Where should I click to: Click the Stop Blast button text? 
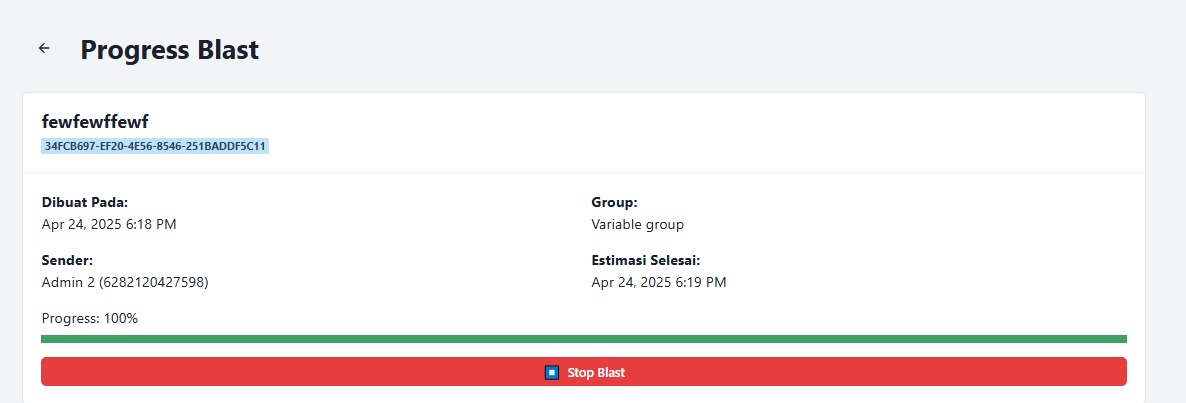tap(596, 373)
